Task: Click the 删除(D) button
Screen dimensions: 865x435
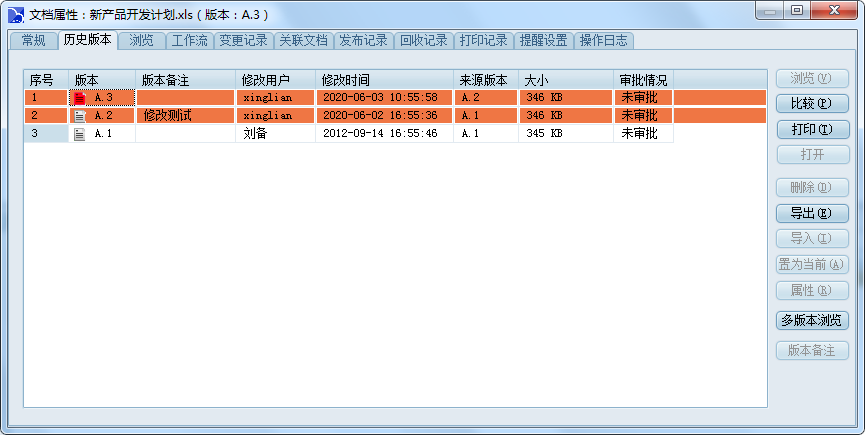Action: click(812, 187)
